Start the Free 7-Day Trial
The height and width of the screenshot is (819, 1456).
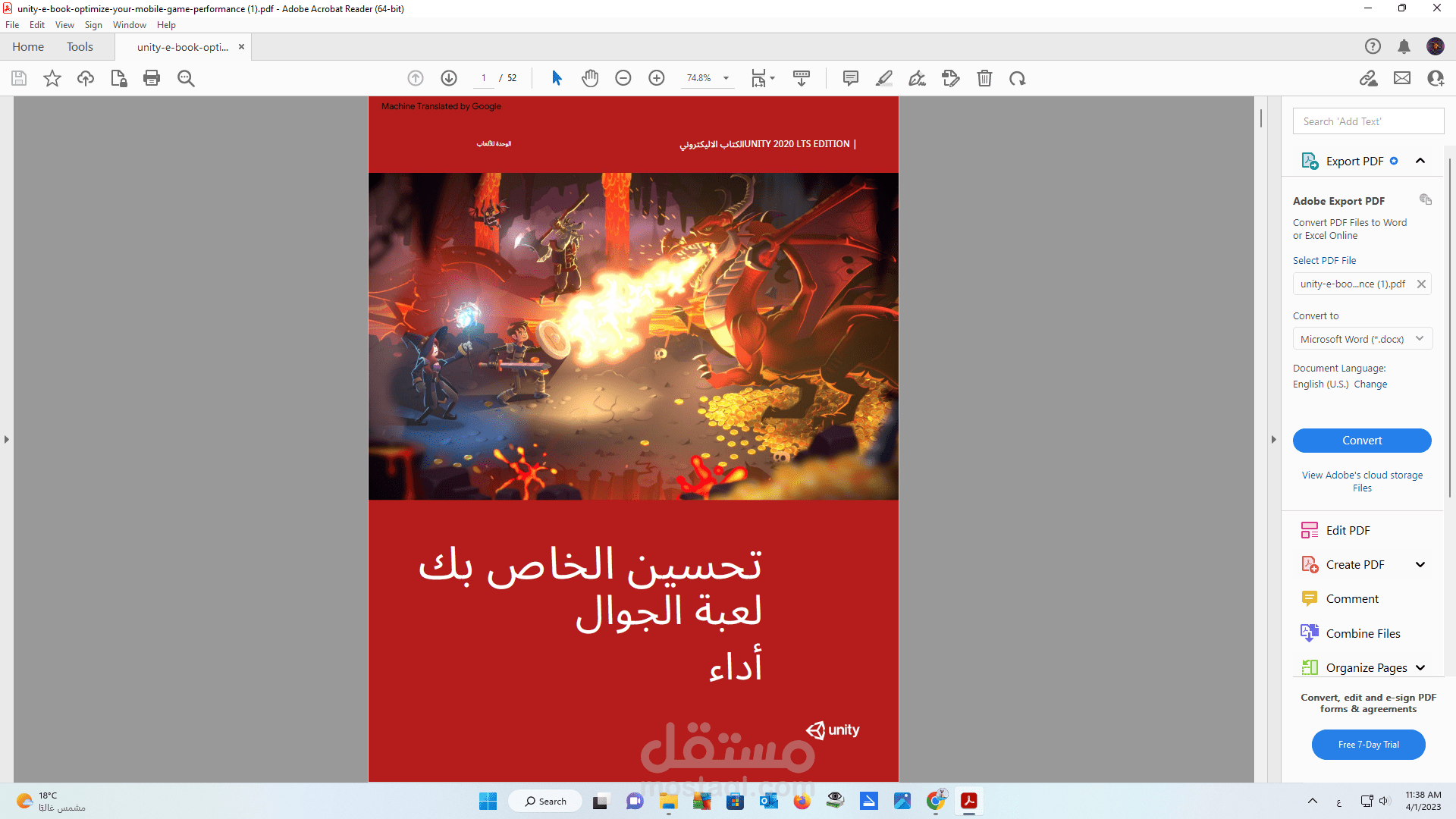(1369, 745)
